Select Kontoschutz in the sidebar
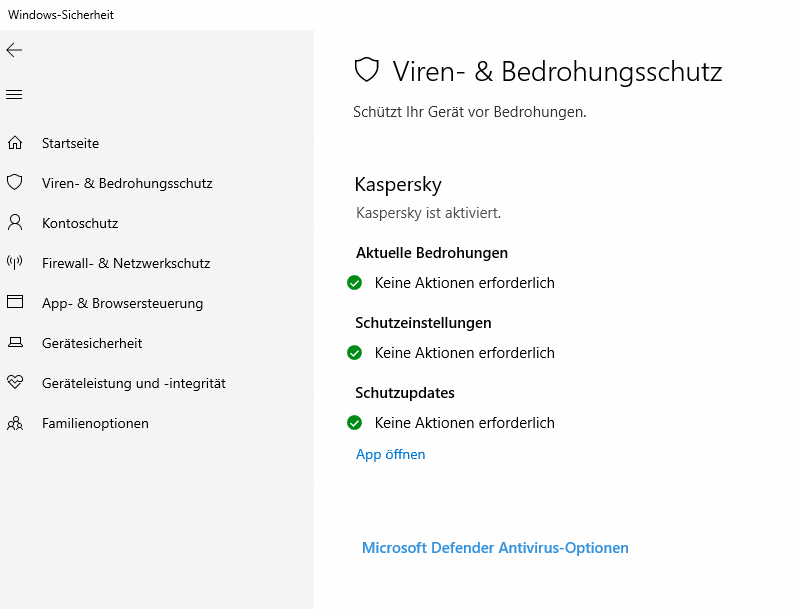Viewport: 798px width, 609px height. pyautogui.click(x=80, y=223)
